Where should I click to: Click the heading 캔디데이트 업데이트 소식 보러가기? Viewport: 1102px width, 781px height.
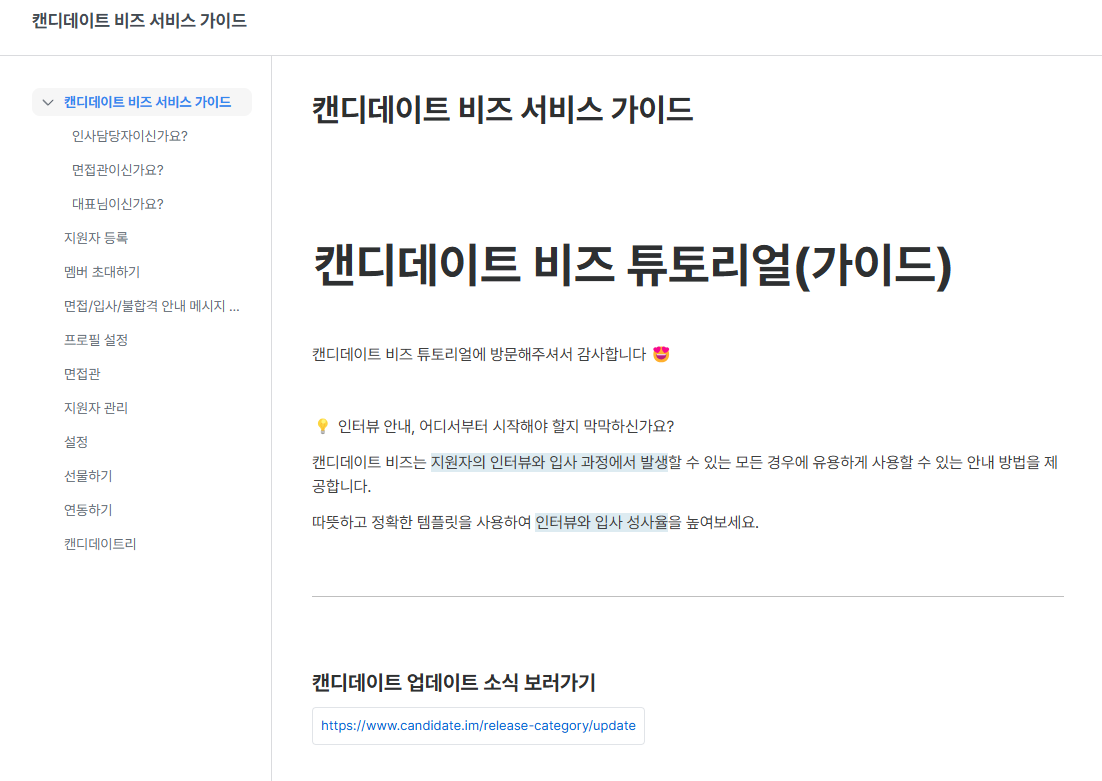pos(453,682)
